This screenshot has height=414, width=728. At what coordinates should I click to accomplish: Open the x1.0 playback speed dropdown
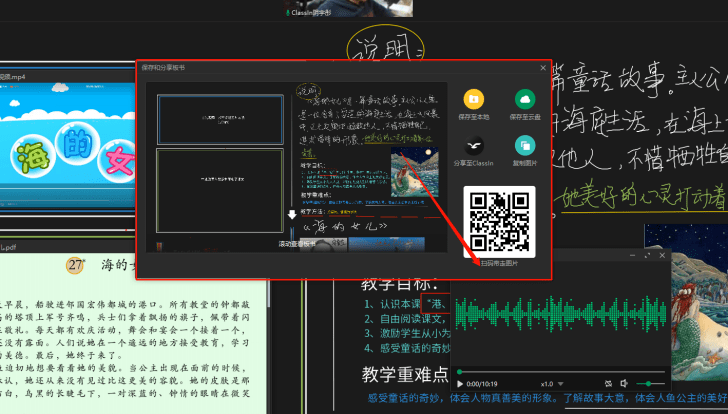pos(552,384)
